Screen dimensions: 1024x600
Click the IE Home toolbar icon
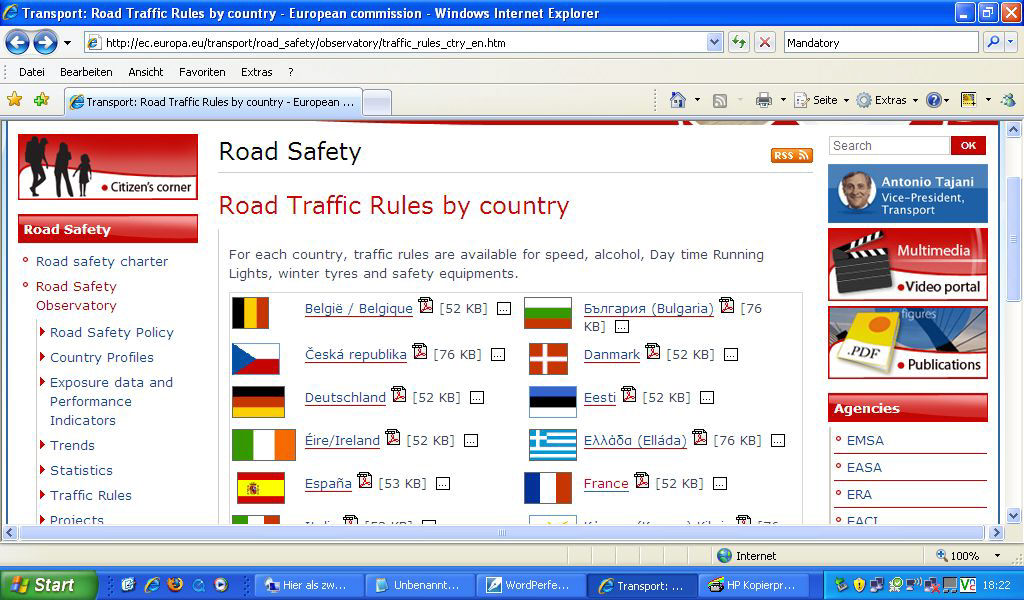(x=678, y=100)
